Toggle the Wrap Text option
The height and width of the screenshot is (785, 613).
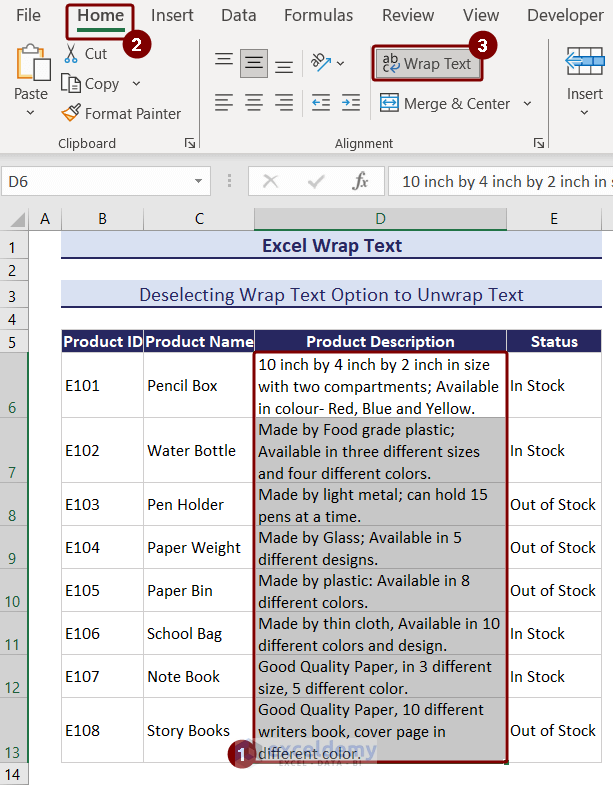(427, 64)
